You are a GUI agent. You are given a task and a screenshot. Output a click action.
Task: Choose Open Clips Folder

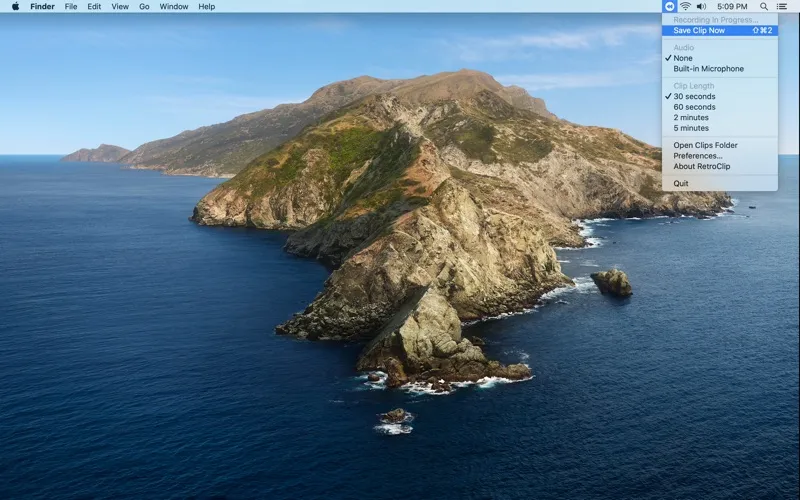click(720, 145)
